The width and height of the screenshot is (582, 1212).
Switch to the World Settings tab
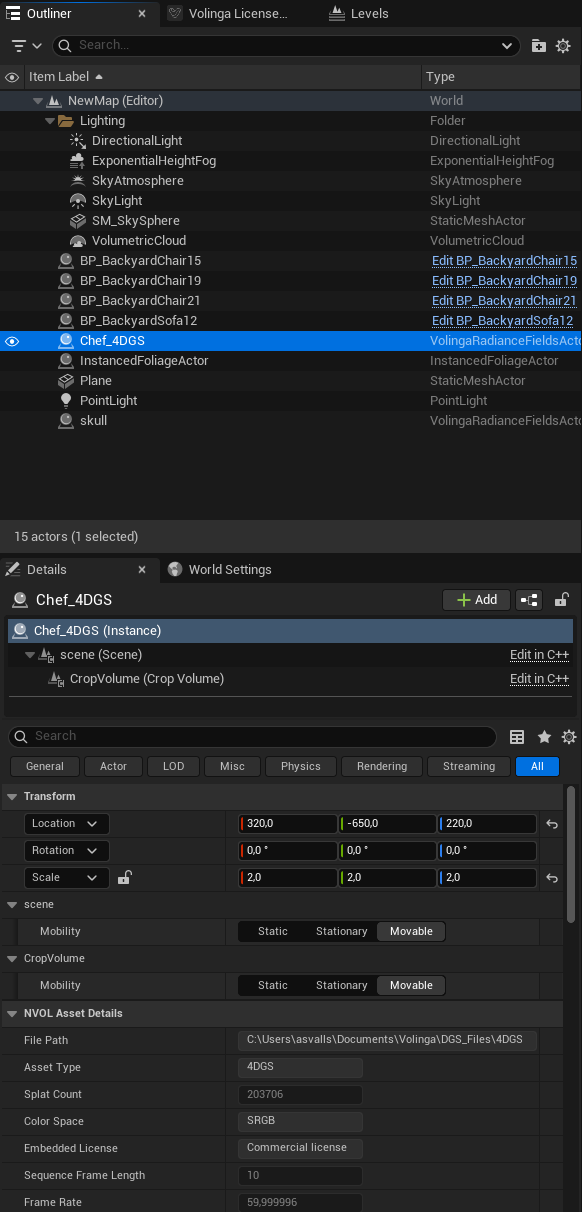pos(219,570)
